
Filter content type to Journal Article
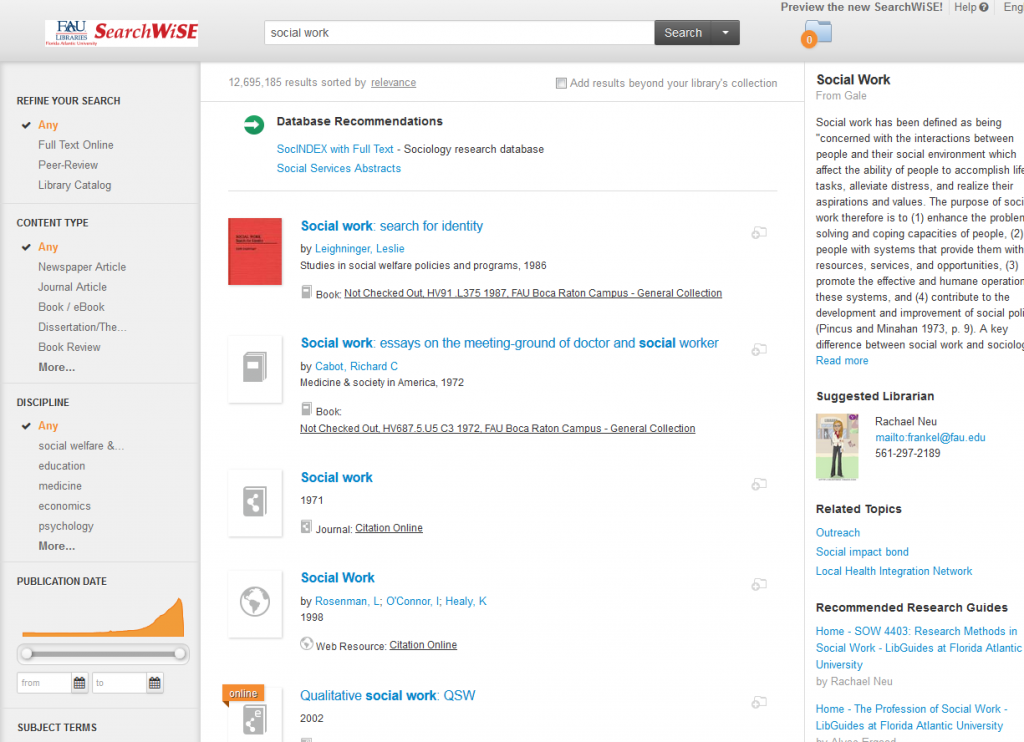[72, 287]
